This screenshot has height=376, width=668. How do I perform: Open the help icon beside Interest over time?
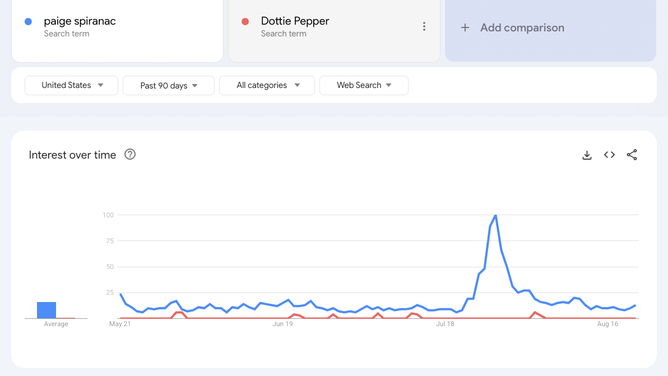click(130, 154)
